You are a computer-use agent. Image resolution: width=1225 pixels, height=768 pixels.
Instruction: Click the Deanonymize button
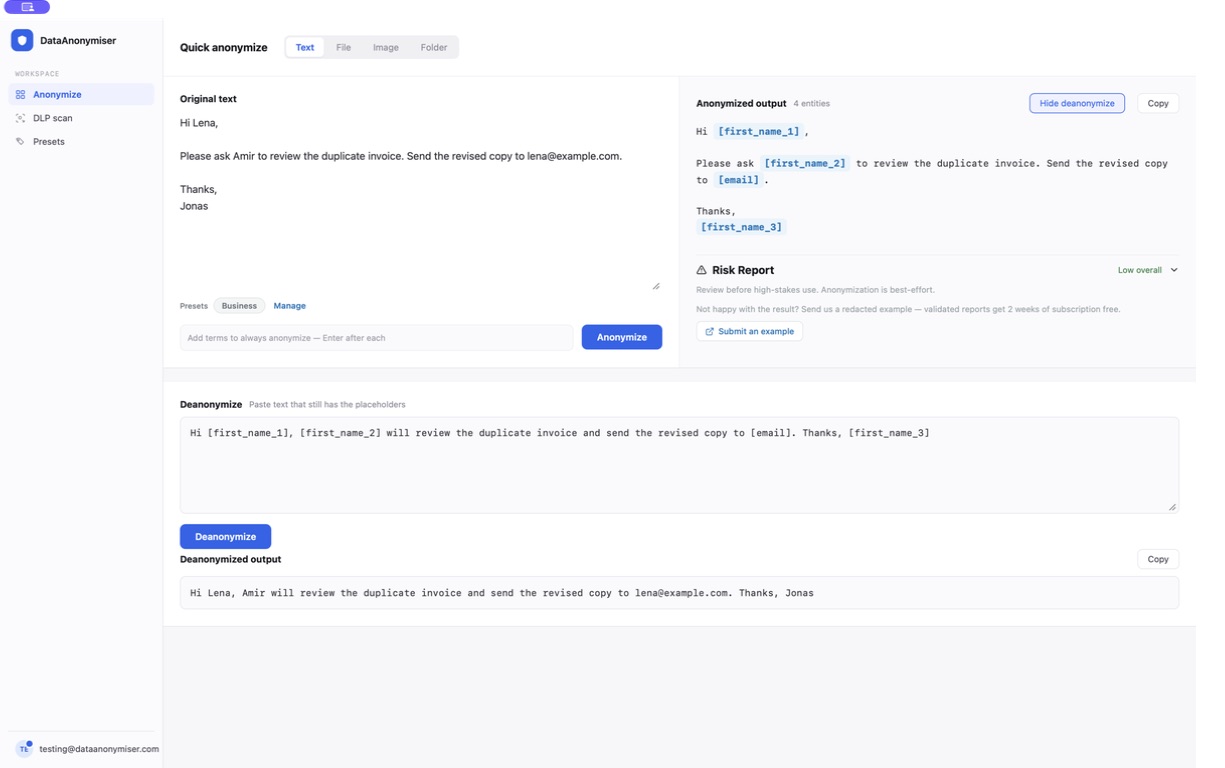point(225,536)
